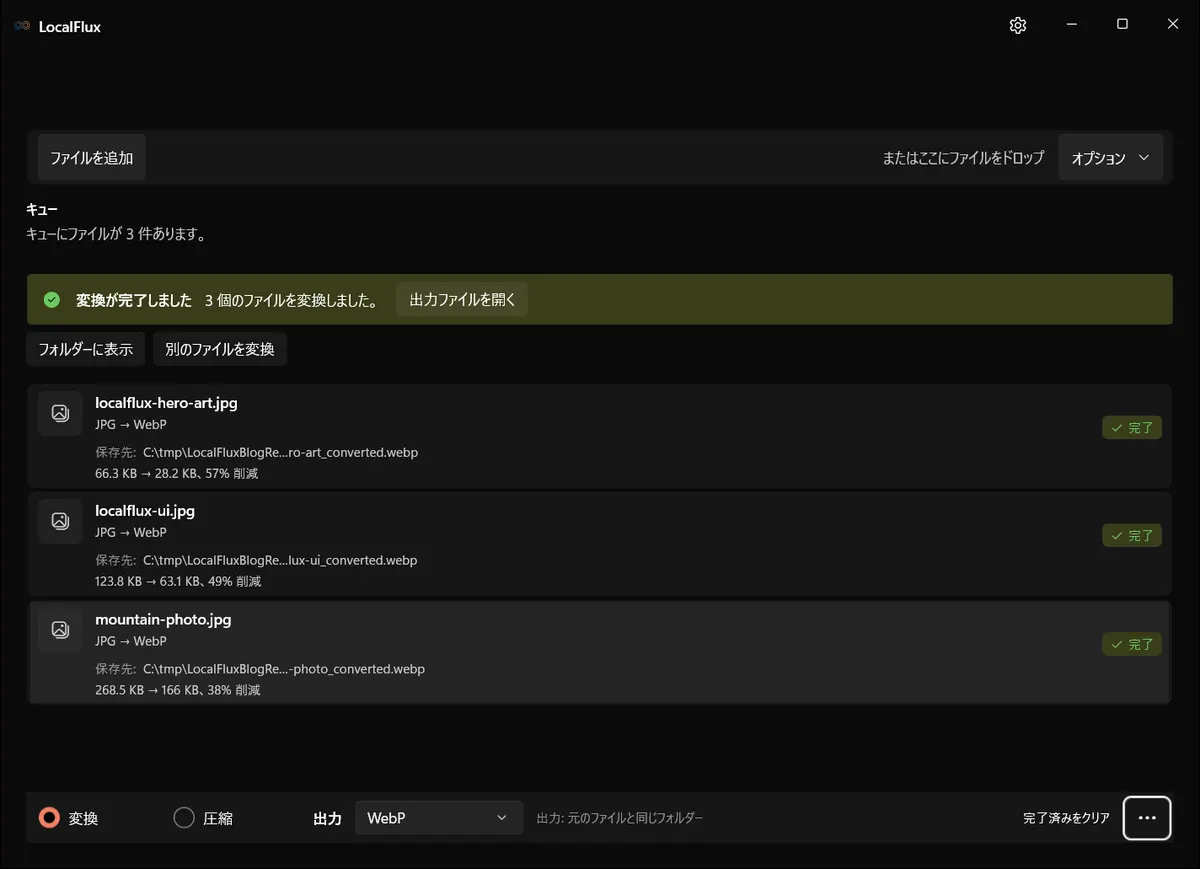Screen dimensions: 1200x869
Task: Click フォルダーに表示 button
Action: pyautogui.click(x=86, y=349)
